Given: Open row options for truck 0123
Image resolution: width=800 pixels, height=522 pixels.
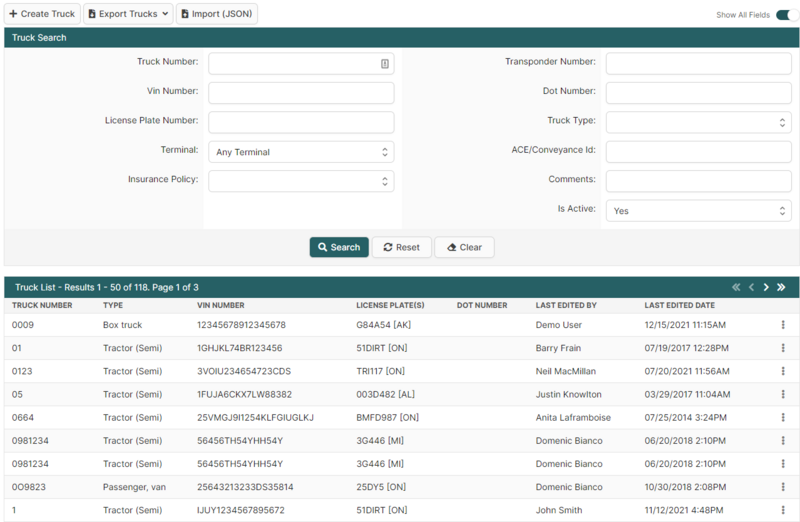Looking at the screenshot, I should click(x=783, y=371).
